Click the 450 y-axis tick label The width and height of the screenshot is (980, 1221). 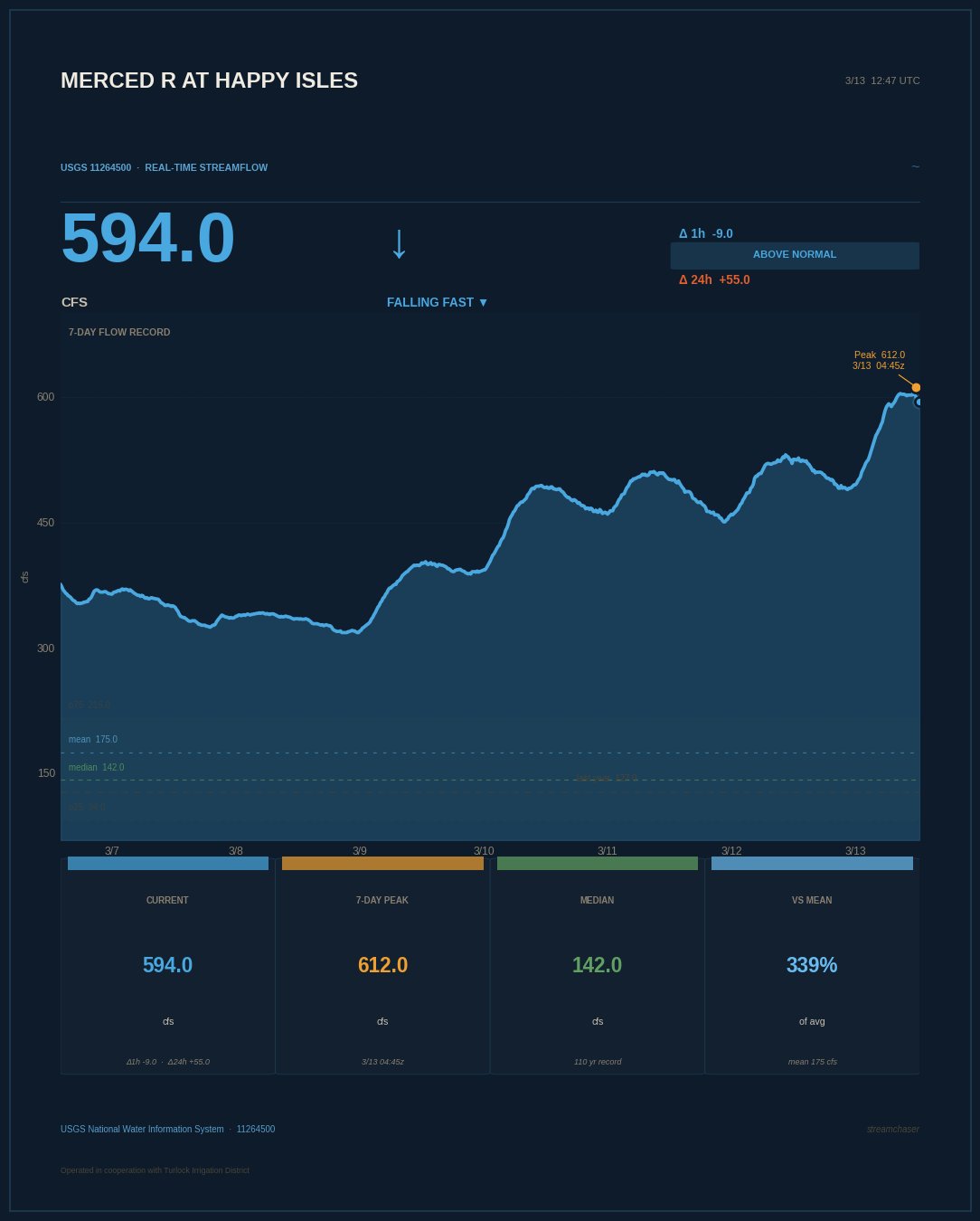coord(45,523)
